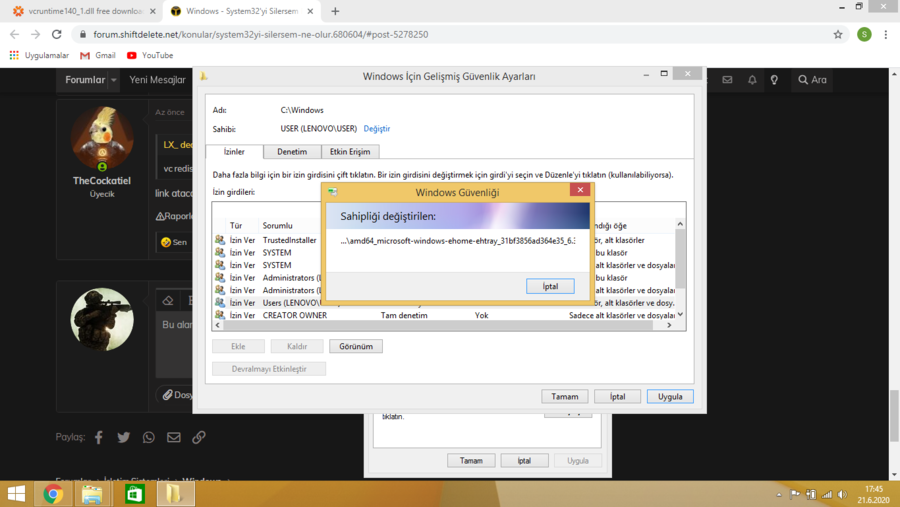This screenshot has height=507, width=900.
Task: Click the Chrome back arrow
Action: [14, 34]
